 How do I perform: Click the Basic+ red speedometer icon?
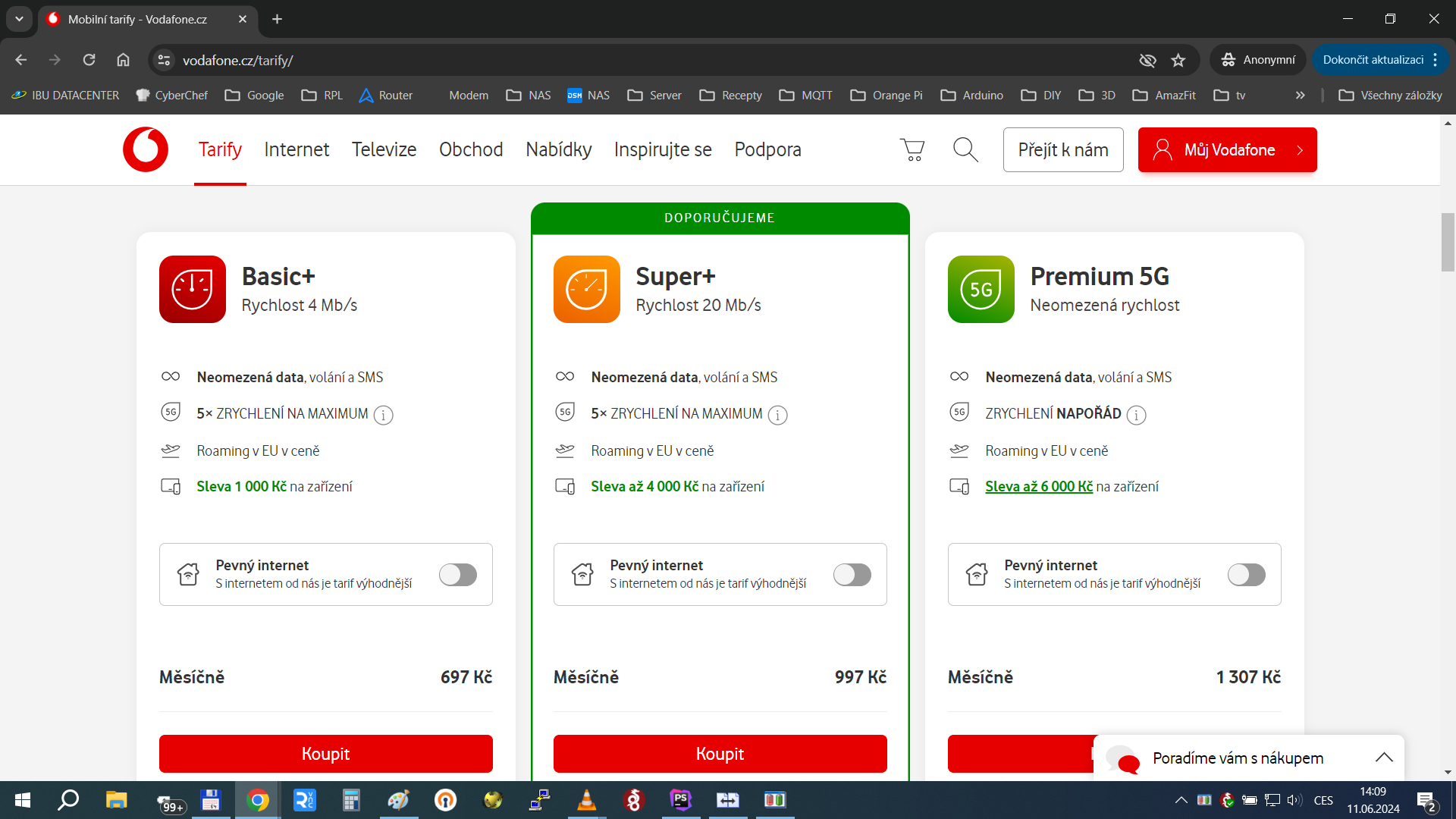tap(193, 290)
